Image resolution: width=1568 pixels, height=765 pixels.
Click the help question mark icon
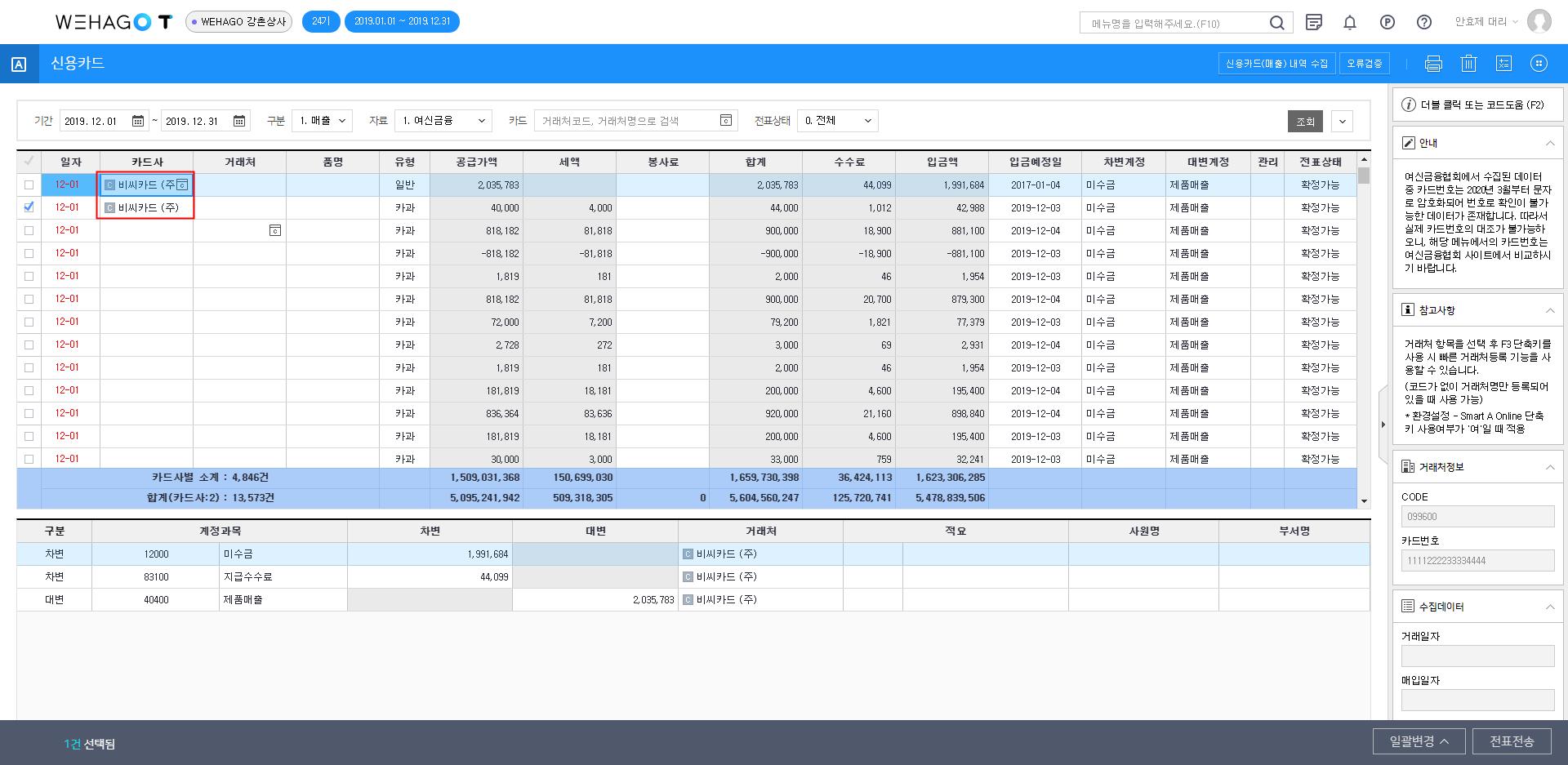click(x=1424, y=23)
